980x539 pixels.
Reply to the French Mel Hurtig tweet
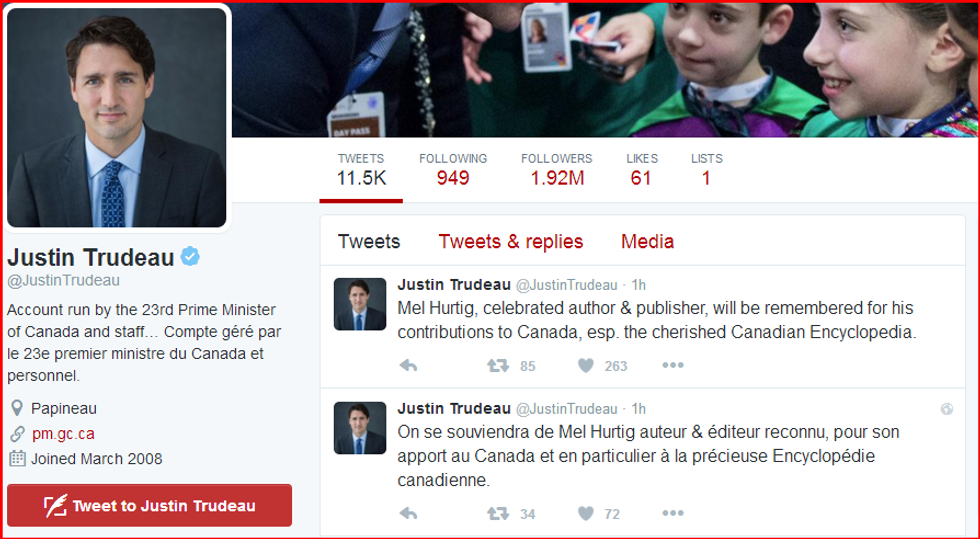click(x=408, y=514)
